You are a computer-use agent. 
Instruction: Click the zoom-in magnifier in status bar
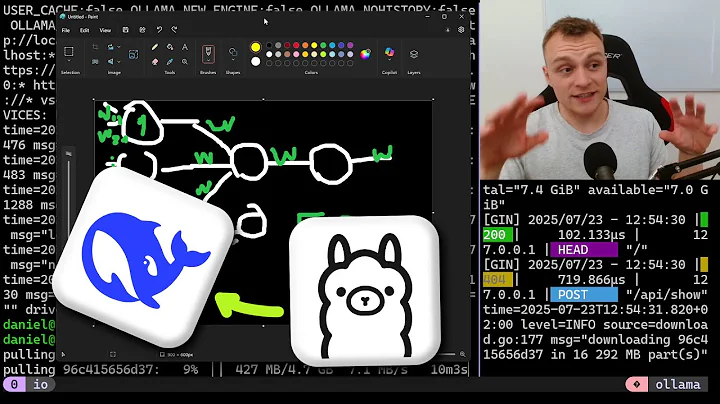point(462,354)
